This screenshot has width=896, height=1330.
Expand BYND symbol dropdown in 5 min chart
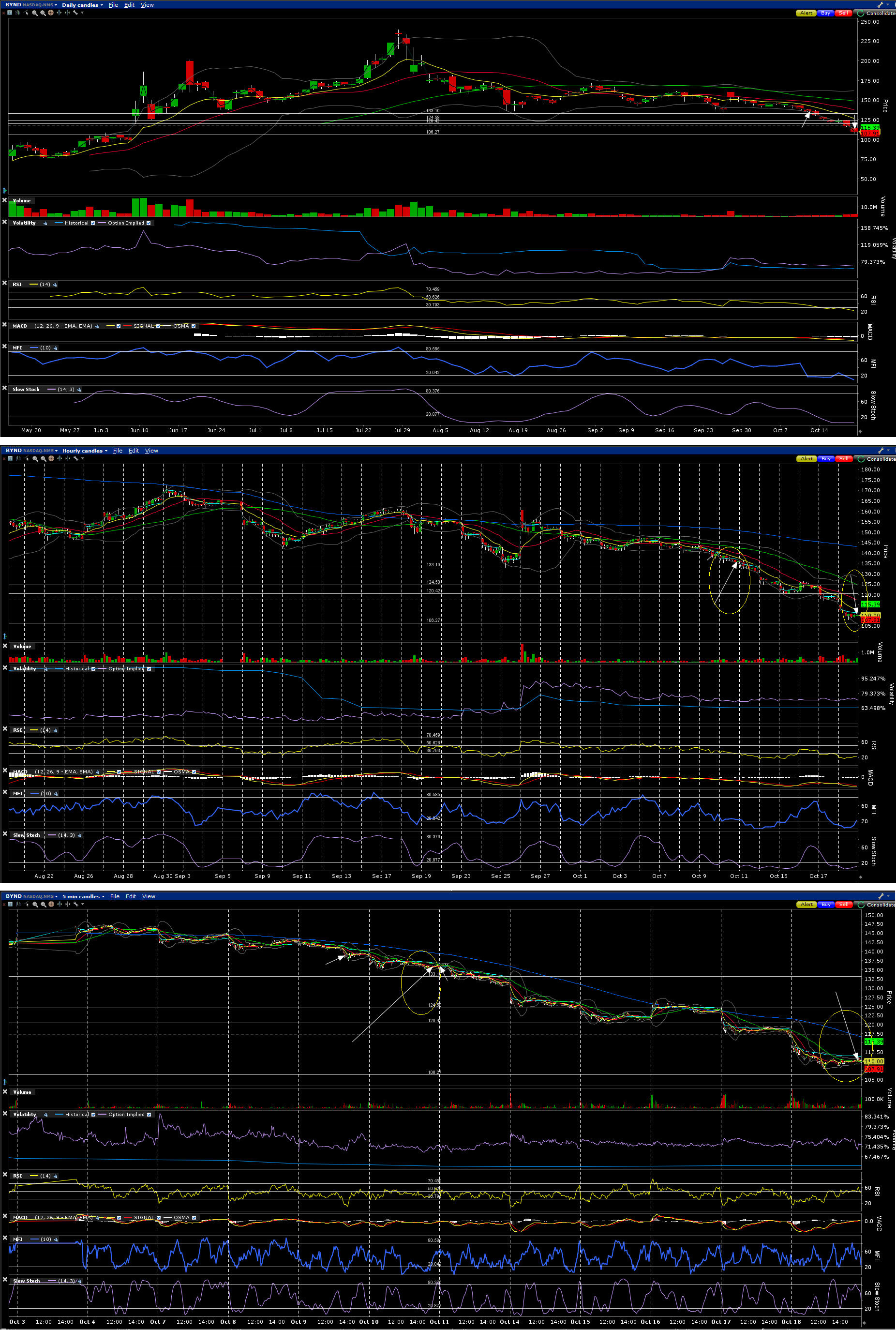click(x=56, y=897)
